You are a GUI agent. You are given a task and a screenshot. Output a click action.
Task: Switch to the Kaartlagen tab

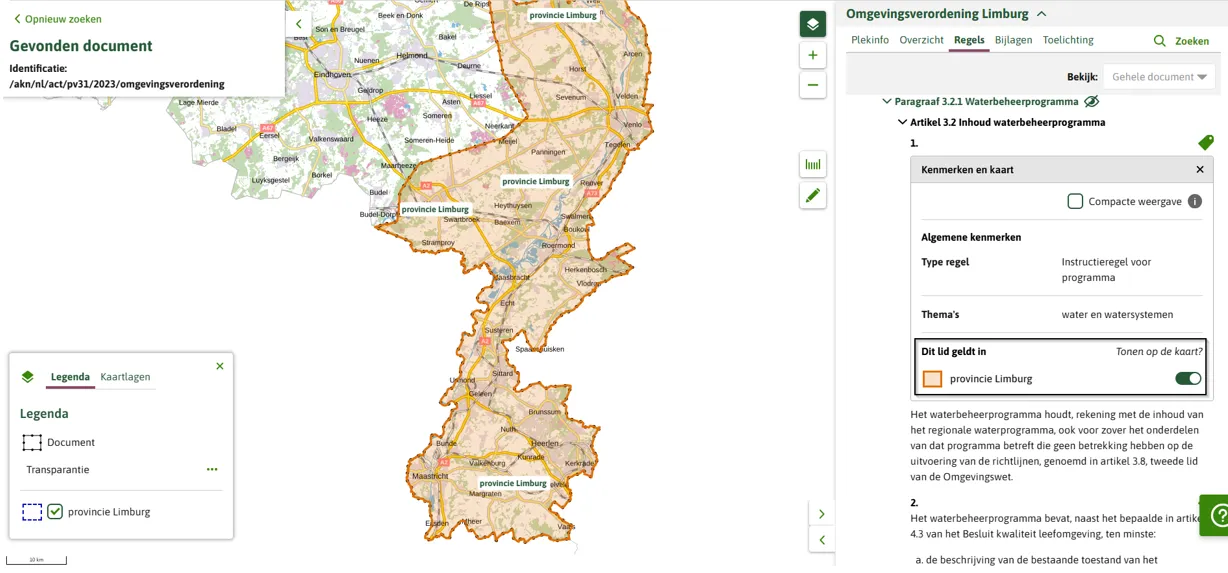(x=125, y=377)
